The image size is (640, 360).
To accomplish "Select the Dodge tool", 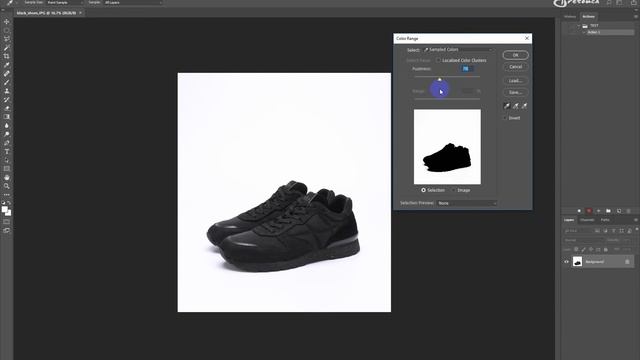I will pos(7,134).
